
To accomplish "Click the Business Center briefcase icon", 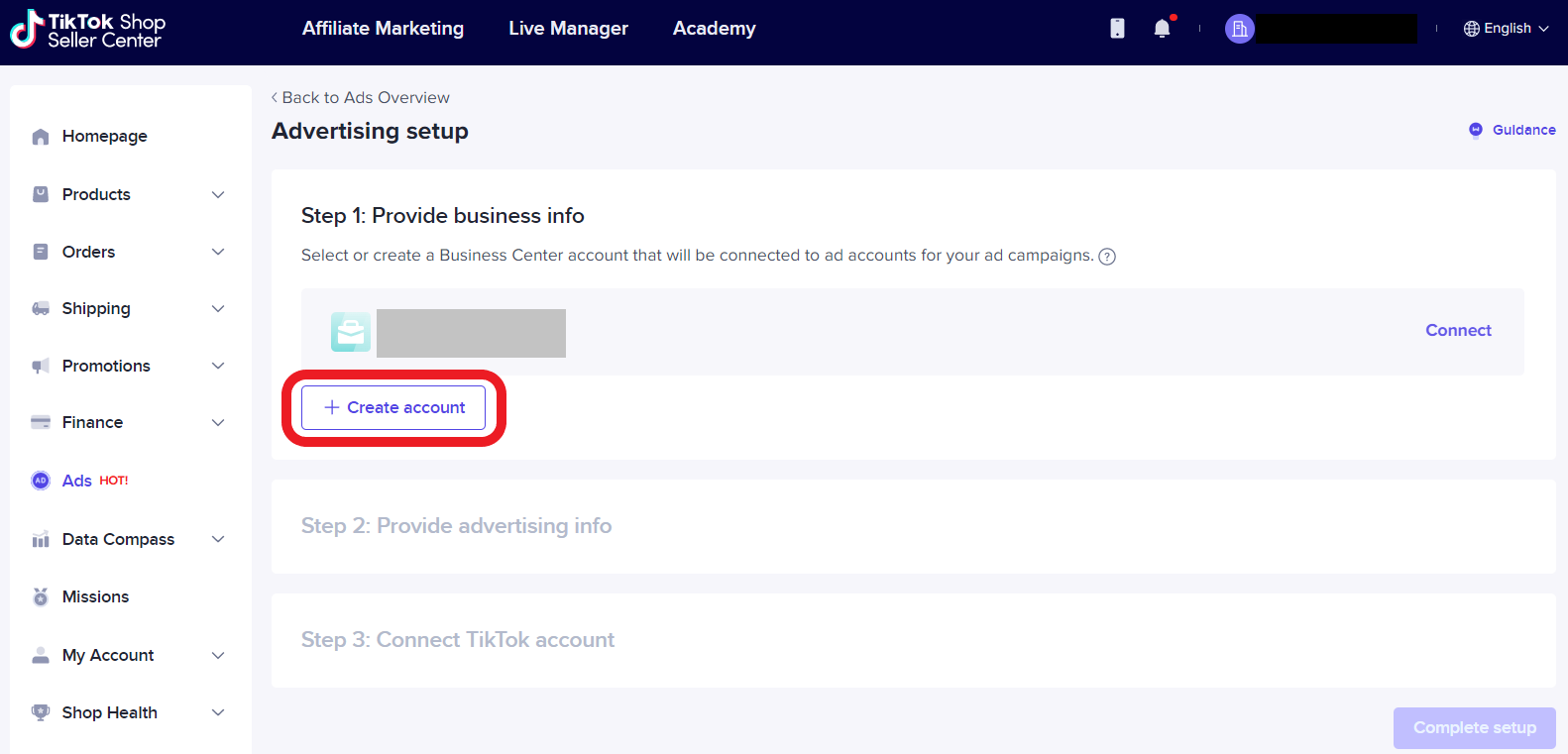I will point(351,332).
